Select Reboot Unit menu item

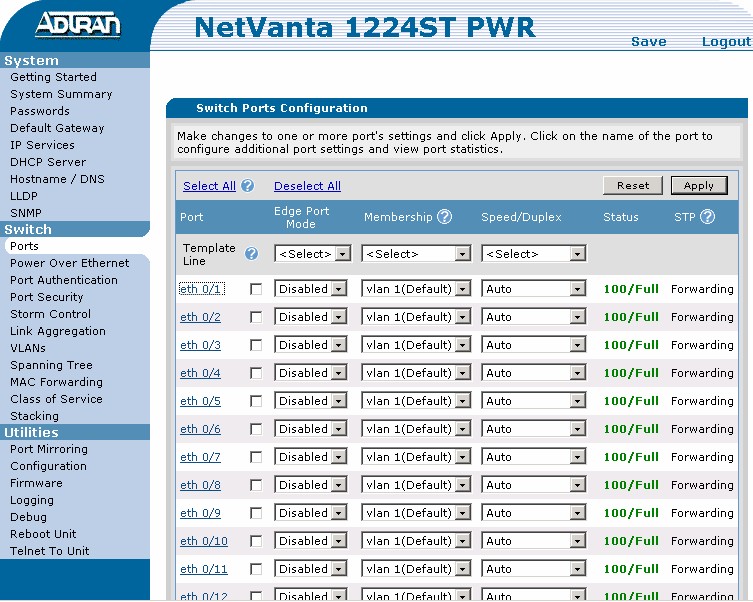(x=43, y=534)
